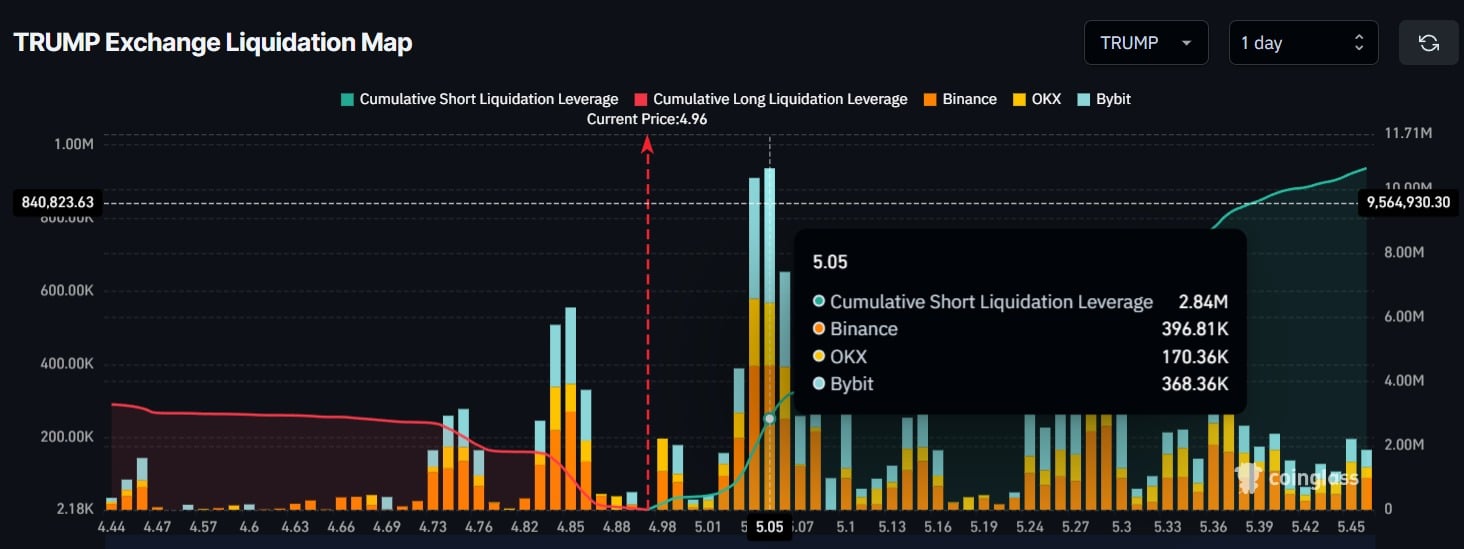Click the orange Binance legend square
Viewport: 1464px width, 549px height.
point(929,99)
